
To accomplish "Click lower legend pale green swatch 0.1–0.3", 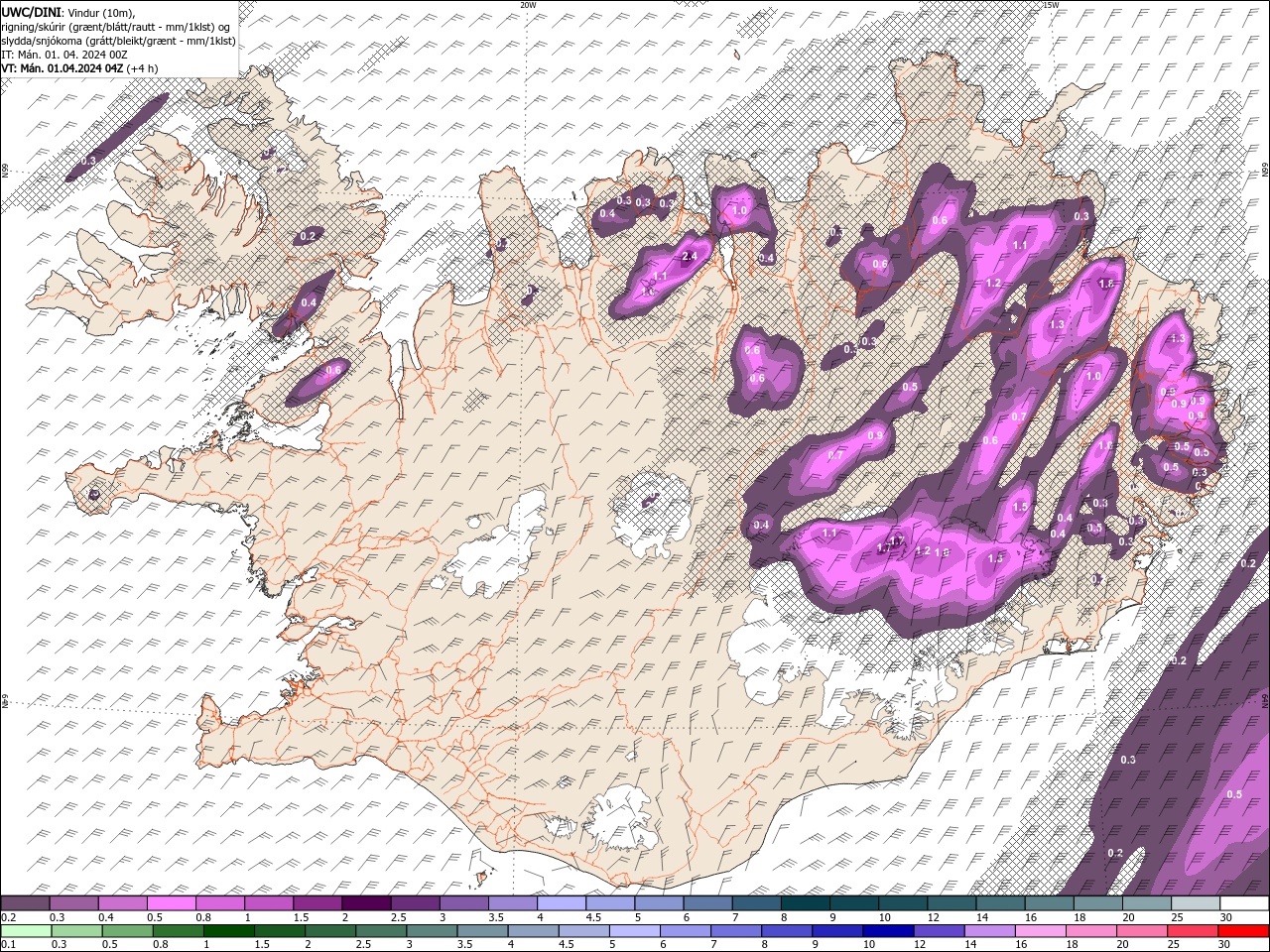I will pyautogui.click(x=26, y=931).
